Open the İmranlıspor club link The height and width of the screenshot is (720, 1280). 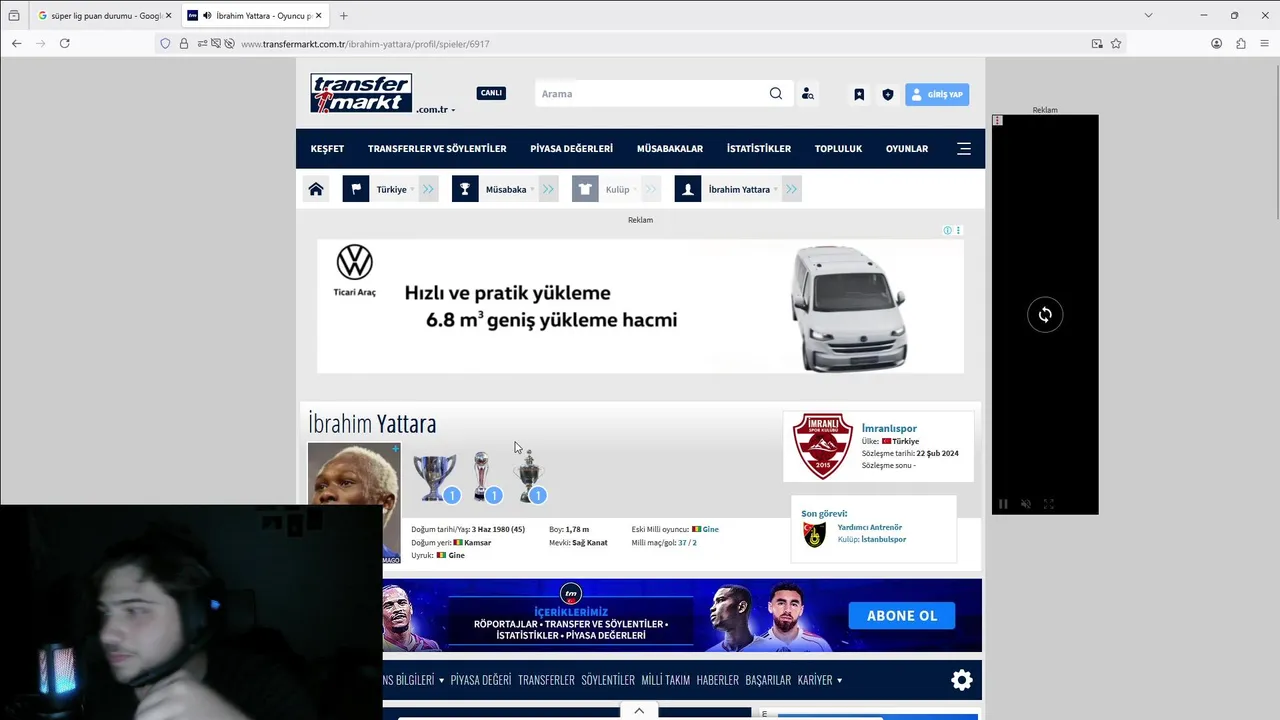tap(889, 428)
